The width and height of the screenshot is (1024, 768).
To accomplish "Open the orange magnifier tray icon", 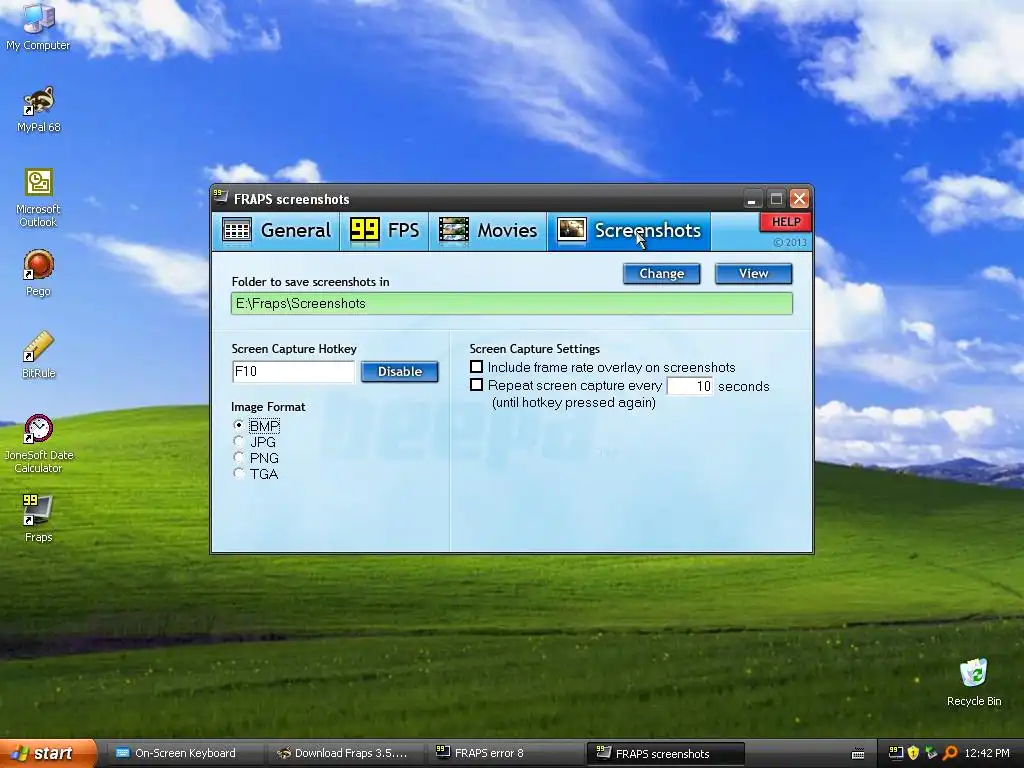I will (950, 753).
